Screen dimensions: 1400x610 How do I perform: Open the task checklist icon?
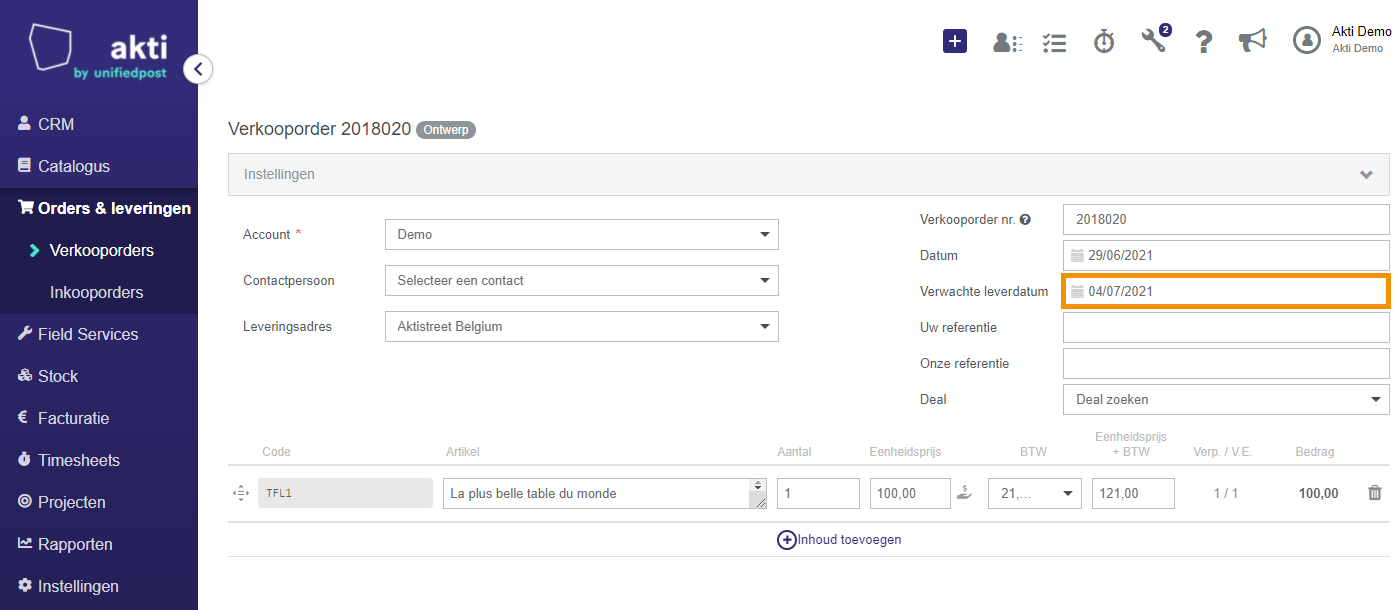[1054, 42]
